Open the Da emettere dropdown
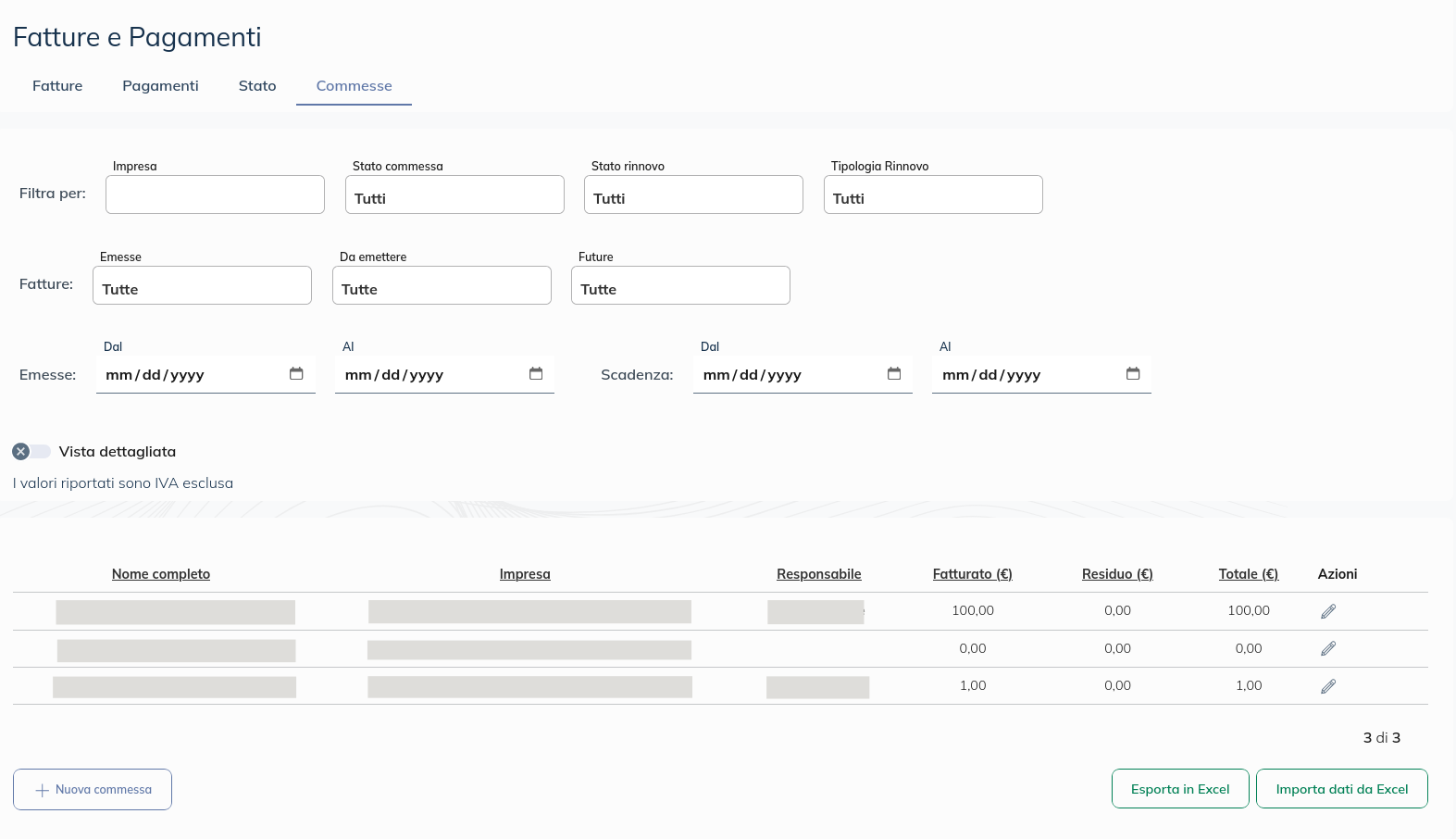The width and height of the screenshot is (1456, 839). tap(442, 286)
